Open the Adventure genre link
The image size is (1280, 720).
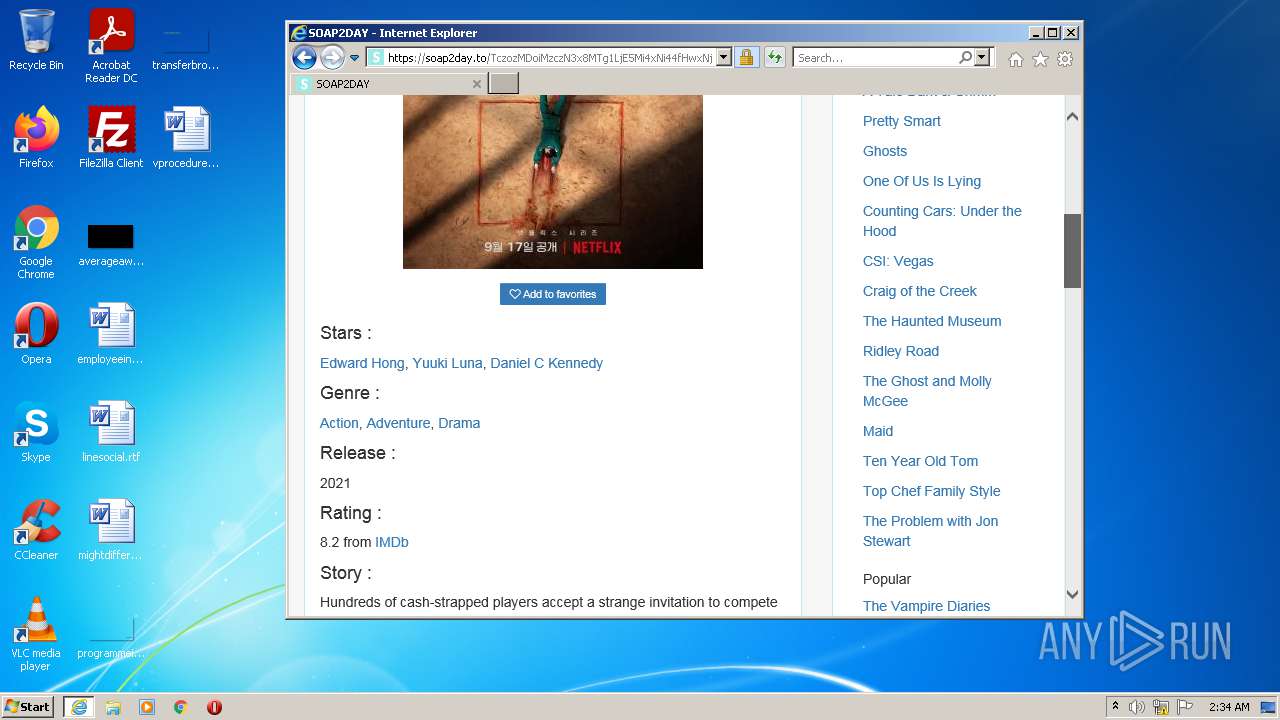(398, 423)
